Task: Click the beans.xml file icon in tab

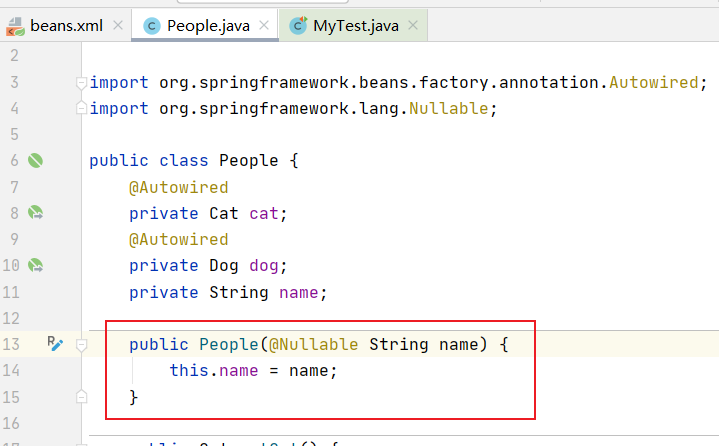Action: point(14,26)
